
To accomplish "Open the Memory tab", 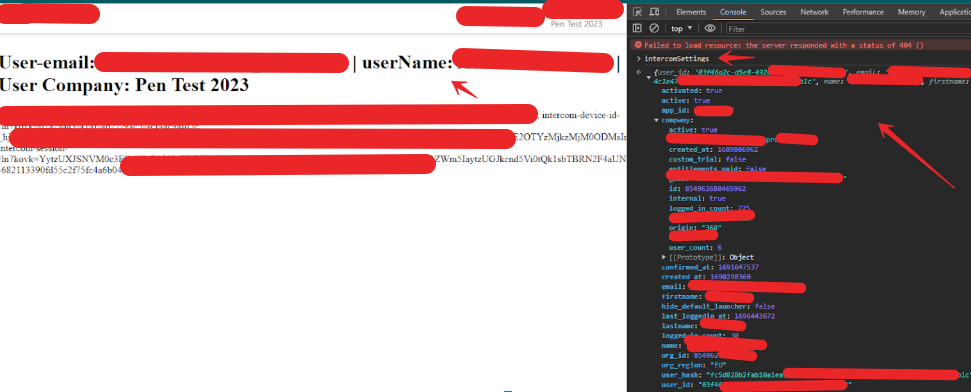I will (x=912, y=12).
